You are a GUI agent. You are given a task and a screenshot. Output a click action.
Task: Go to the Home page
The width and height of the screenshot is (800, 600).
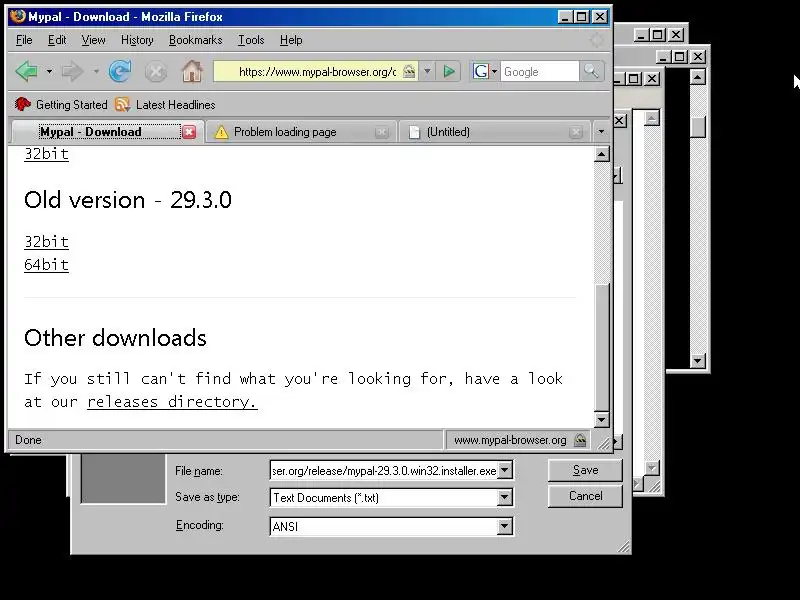click(192, 71)
